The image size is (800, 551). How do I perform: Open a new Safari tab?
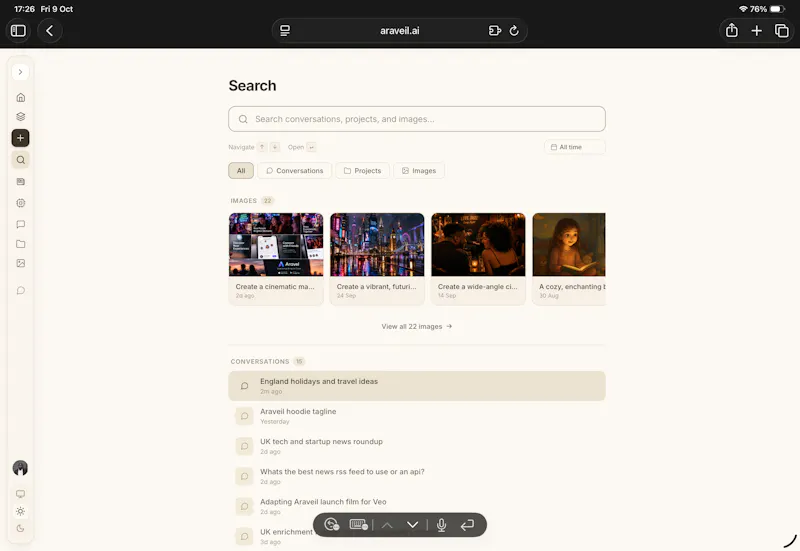pyautogui.click(x=757, y=31)
